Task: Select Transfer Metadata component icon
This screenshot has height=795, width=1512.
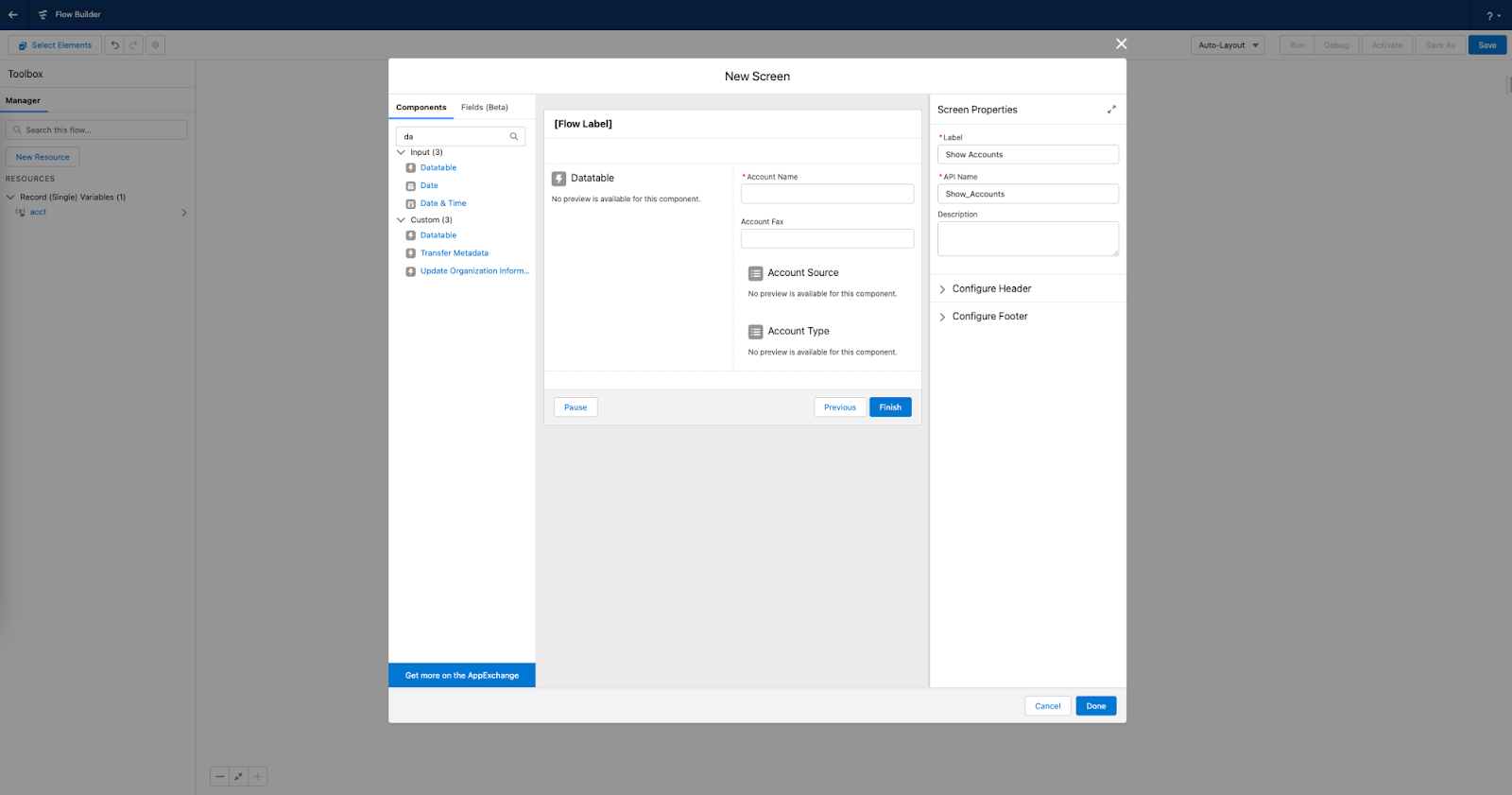Action: tap(411, 253)
